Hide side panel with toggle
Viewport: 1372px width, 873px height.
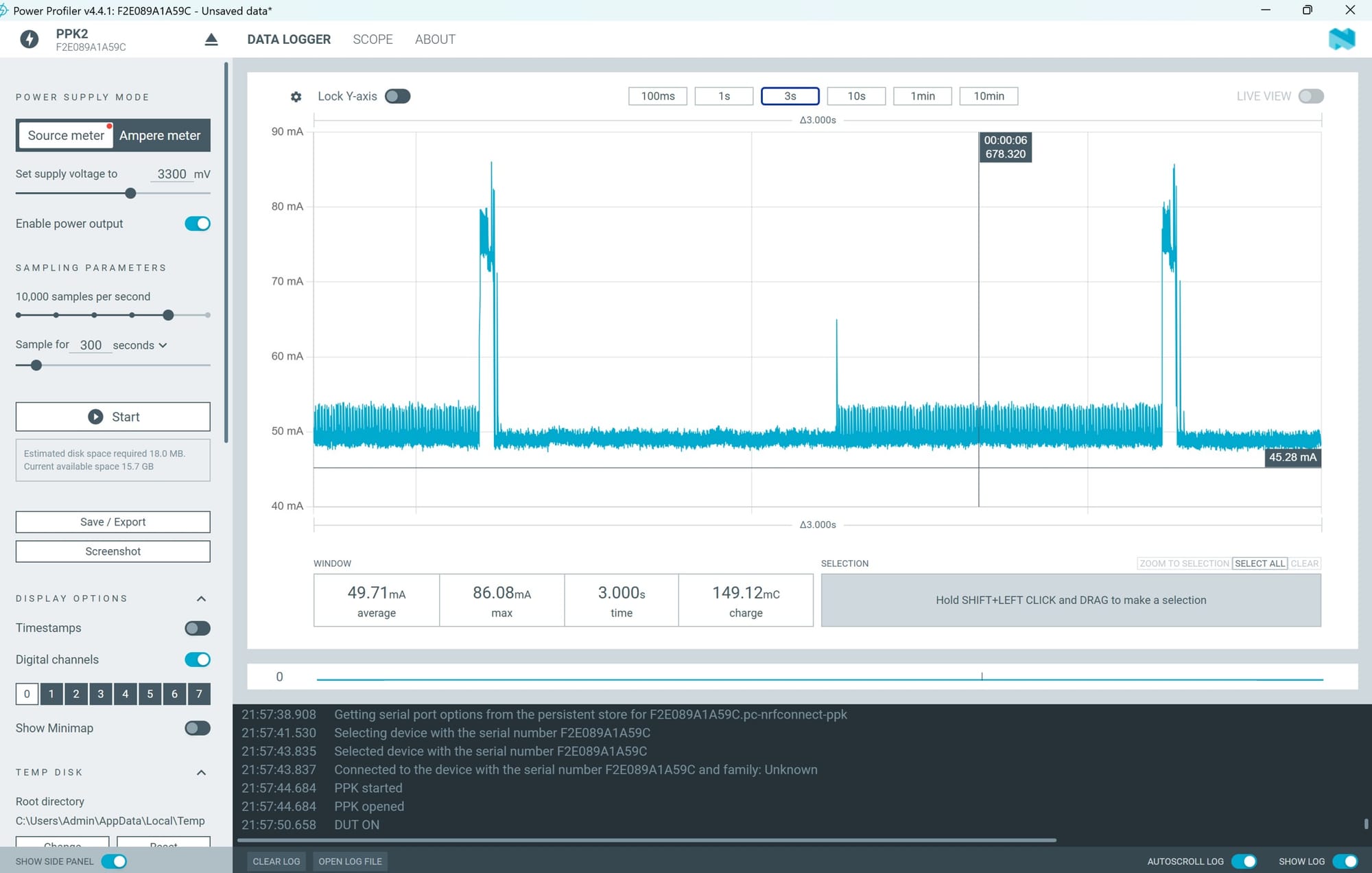click(114, 861)
